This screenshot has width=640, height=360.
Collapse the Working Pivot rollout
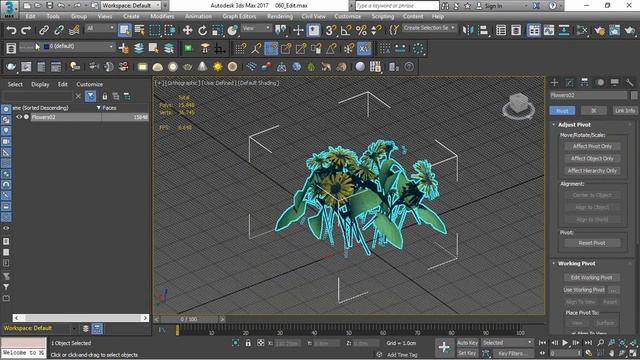[x=576, y=263]
